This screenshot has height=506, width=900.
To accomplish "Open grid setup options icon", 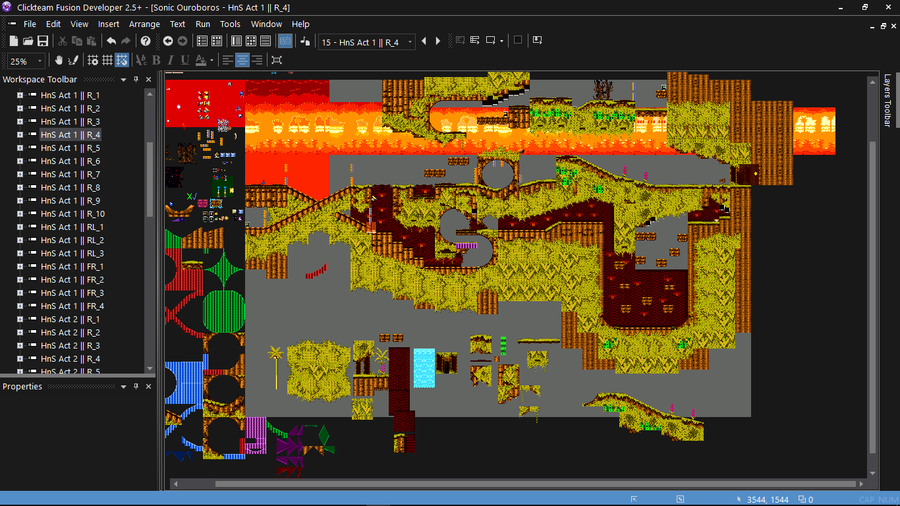I will coord(92,60).
